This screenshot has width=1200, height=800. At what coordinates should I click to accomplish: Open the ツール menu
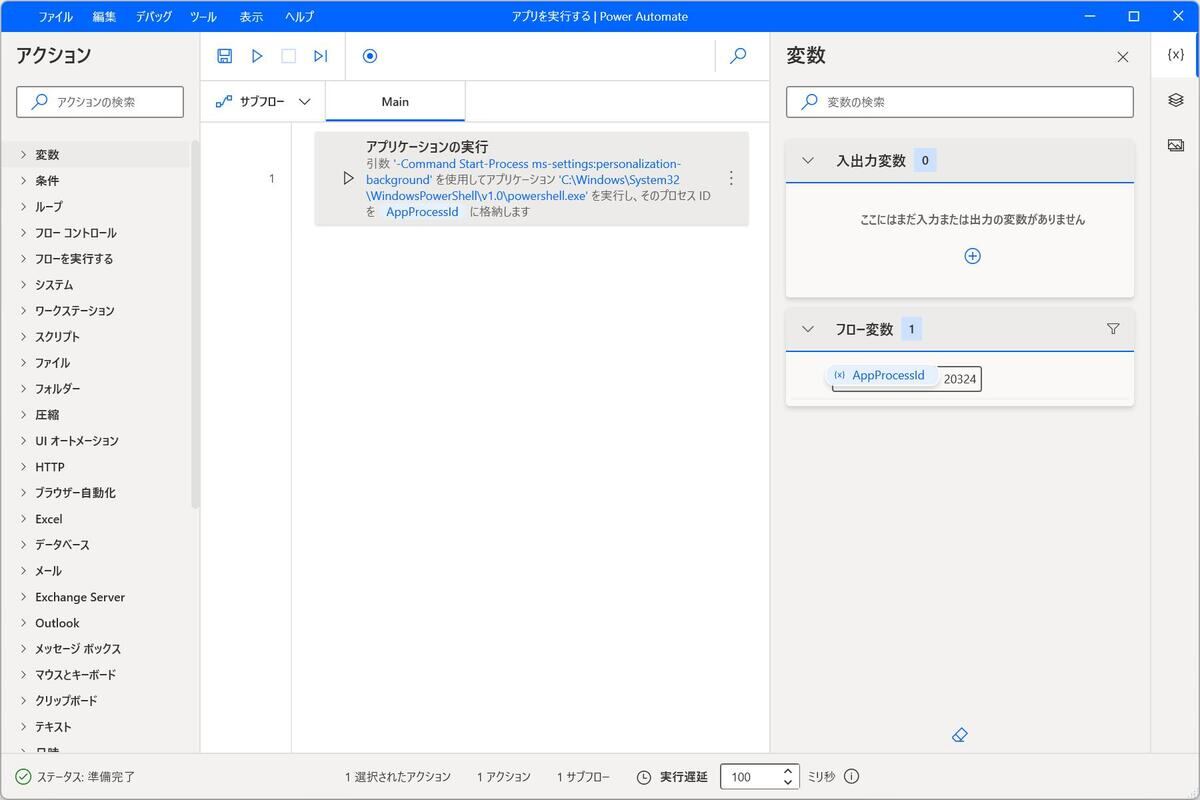click(x=203, y=17)
